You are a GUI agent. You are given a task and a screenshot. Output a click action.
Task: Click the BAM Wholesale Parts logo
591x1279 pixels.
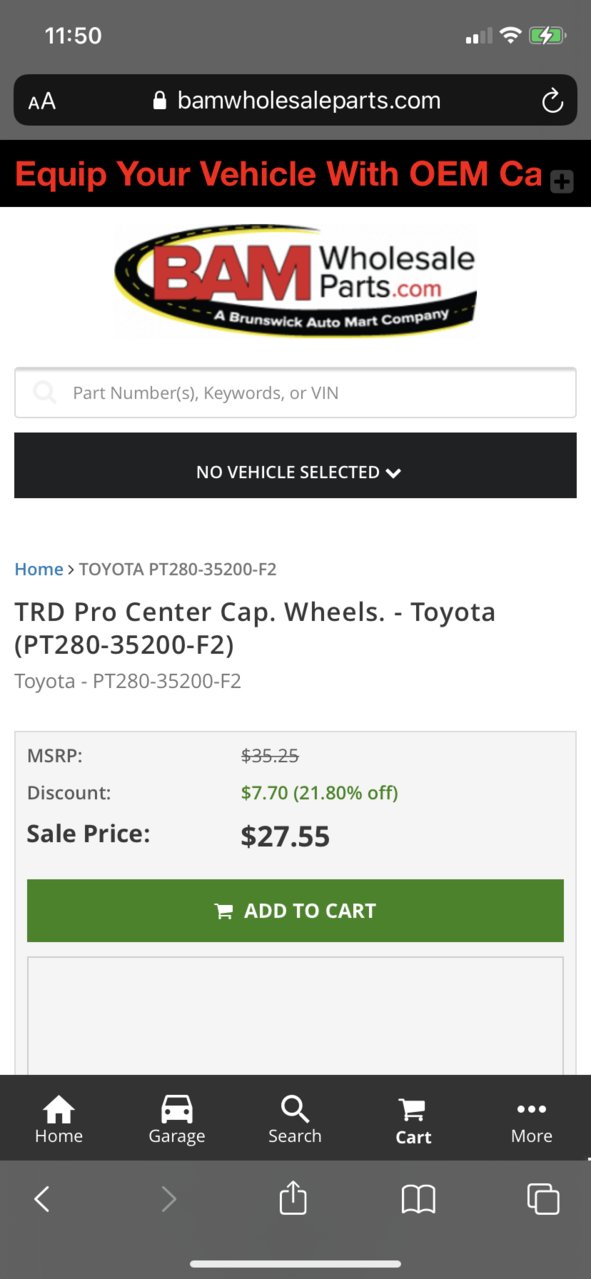click(x=295, y=280)
